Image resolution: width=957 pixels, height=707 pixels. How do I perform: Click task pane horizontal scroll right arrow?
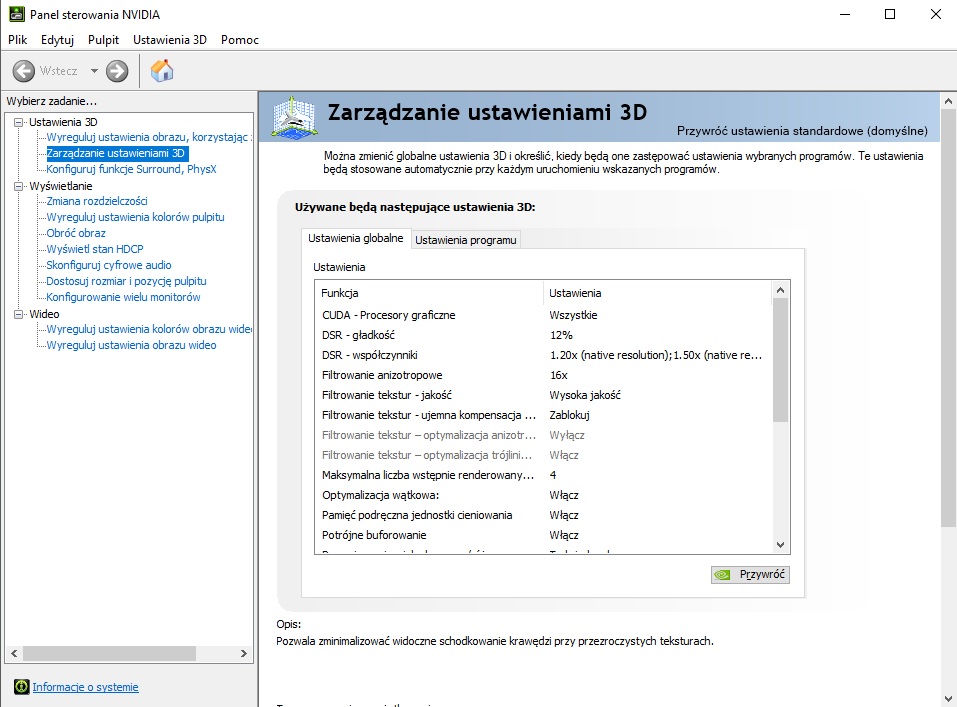pyautogui.click(x=244, y=653)
